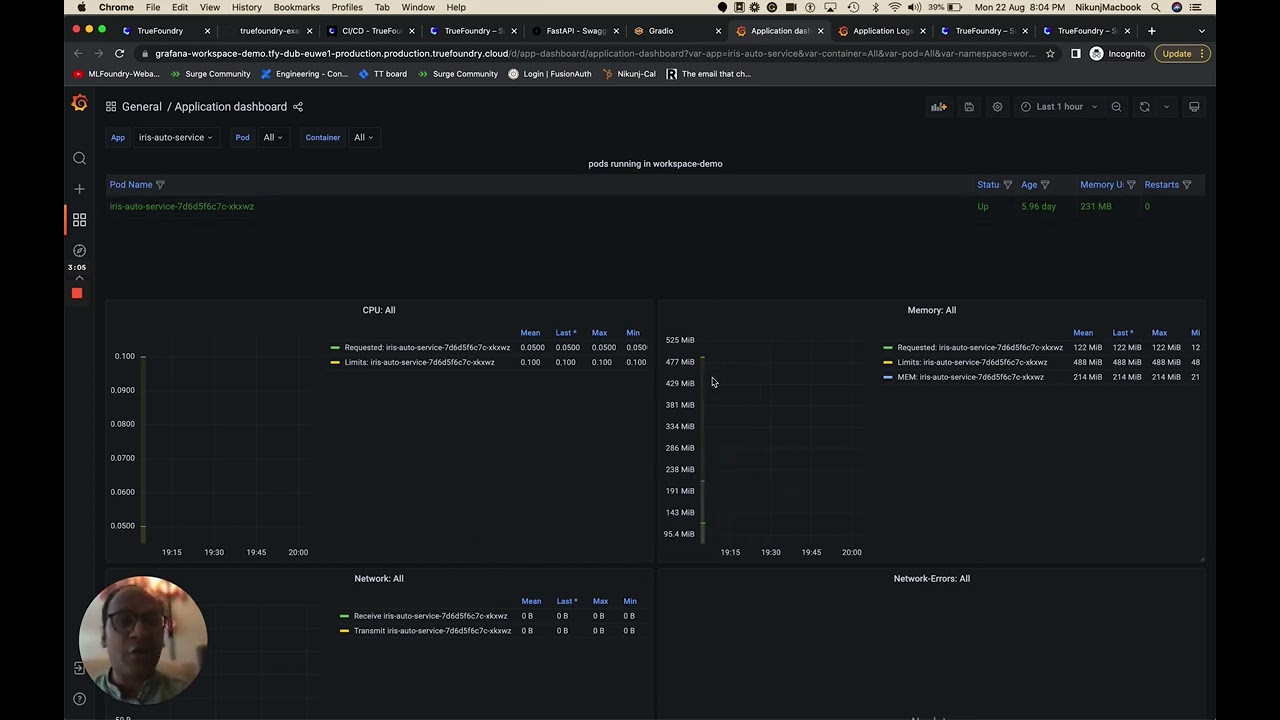Open the Memory: All panel title menu
Image resolution: width=1280 pixels, height=720 pixels.
coord(931,310)
